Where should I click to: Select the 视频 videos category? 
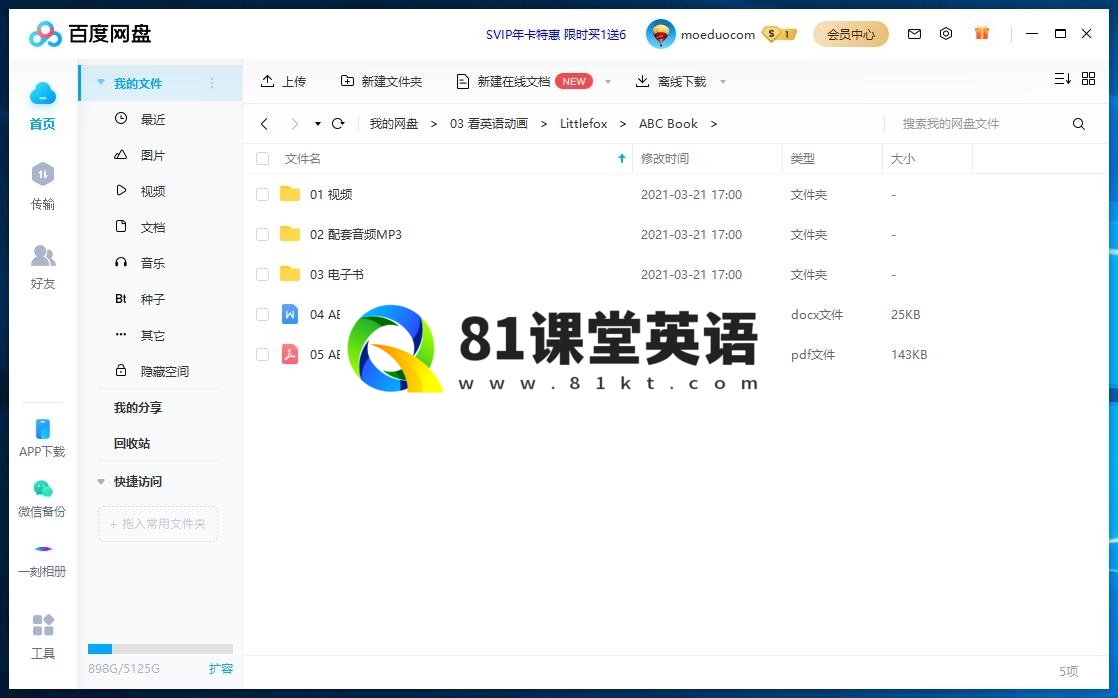(140, 191)
